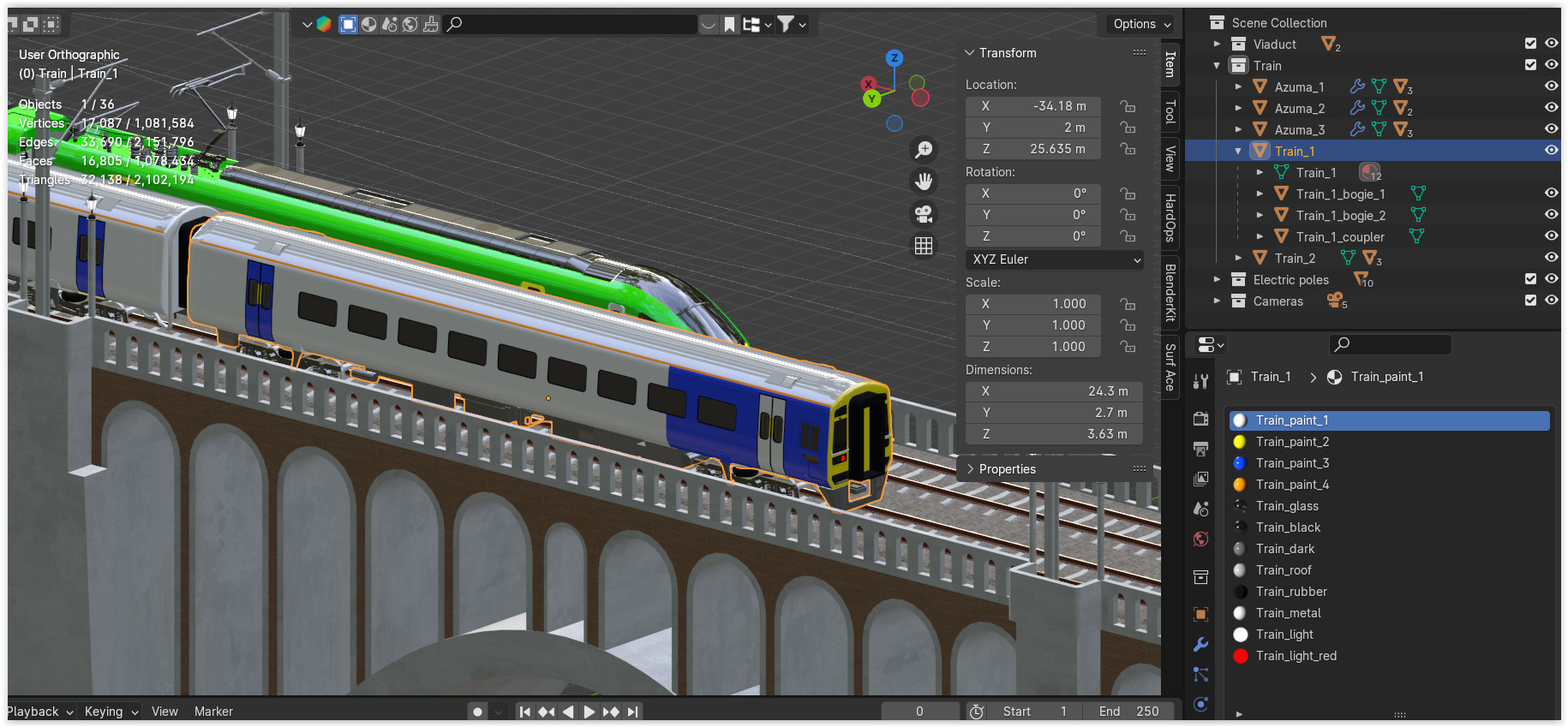The height and width of the screenshot is (727, 1568).
Task: Click the colored cube icon in header
Action: pos(324,24)
